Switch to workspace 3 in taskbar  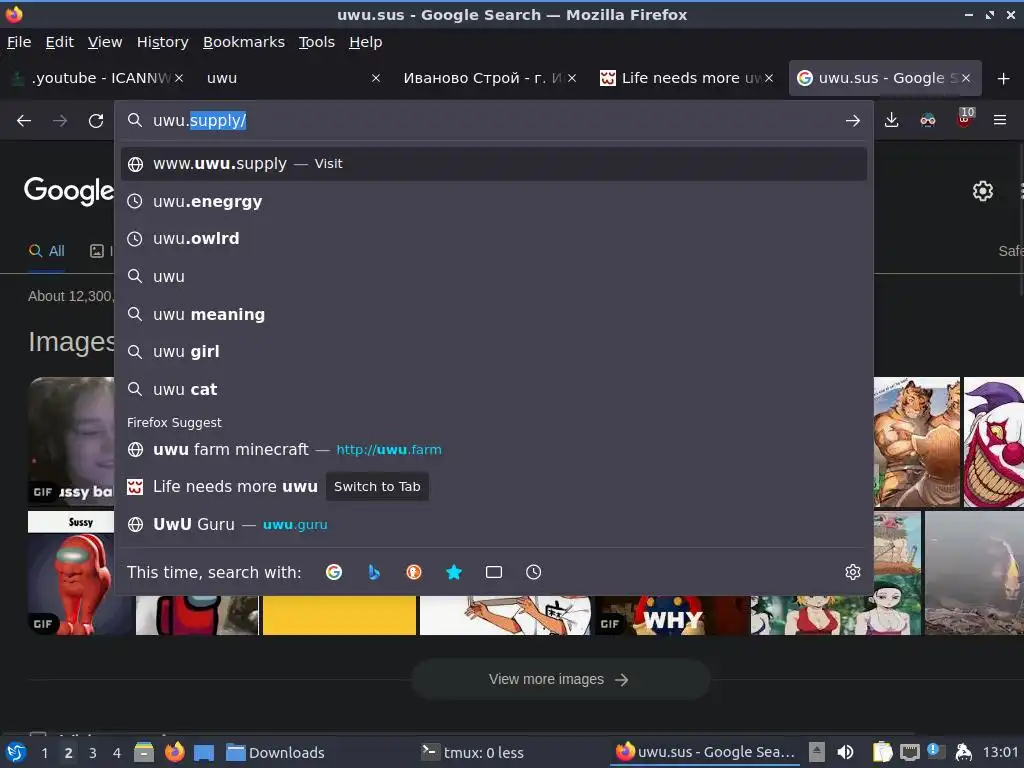[x=93, y=753]
